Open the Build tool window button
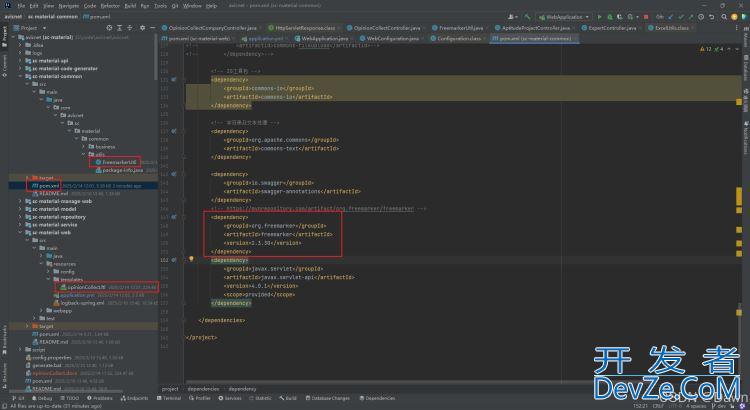The width and height of the screenshot is (750, 410). 288,398
